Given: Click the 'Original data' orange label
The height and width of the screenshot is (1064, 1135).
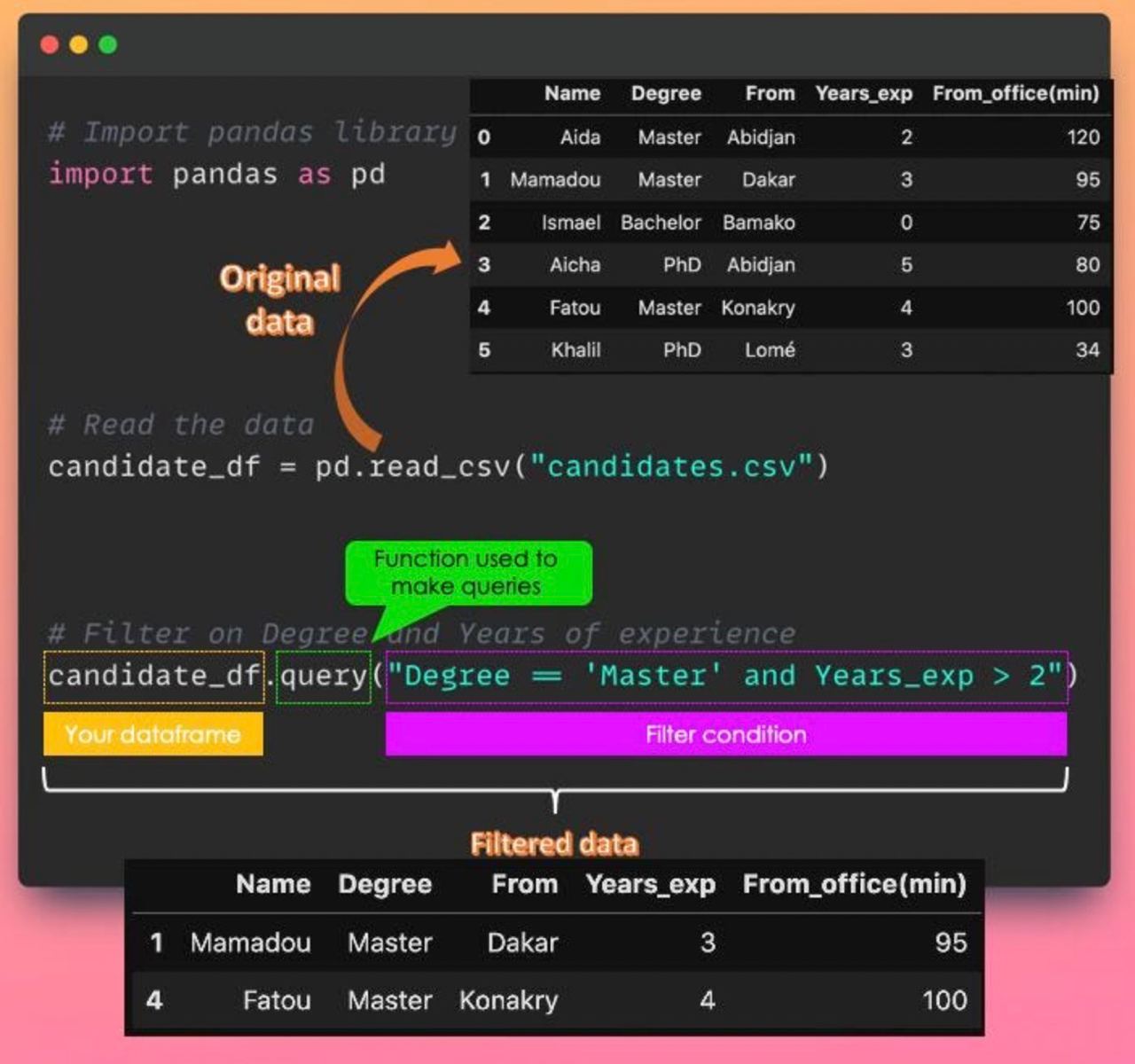Looking at the screenshot, I should [280, 300].
